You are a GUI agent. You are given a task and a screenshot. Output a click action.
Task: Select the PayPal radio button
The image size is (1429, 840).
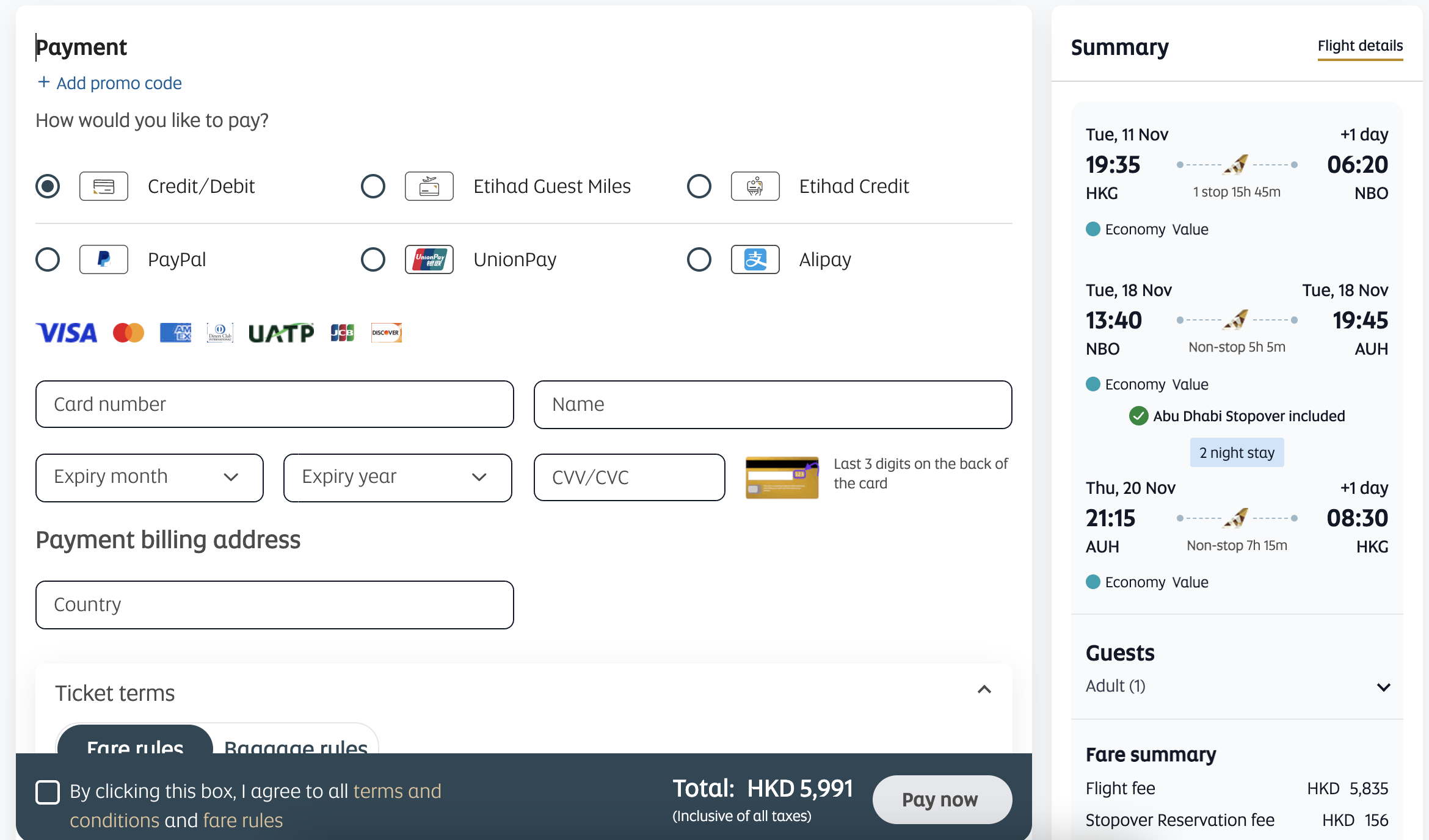pyautogui.click(x=48, y=259)
